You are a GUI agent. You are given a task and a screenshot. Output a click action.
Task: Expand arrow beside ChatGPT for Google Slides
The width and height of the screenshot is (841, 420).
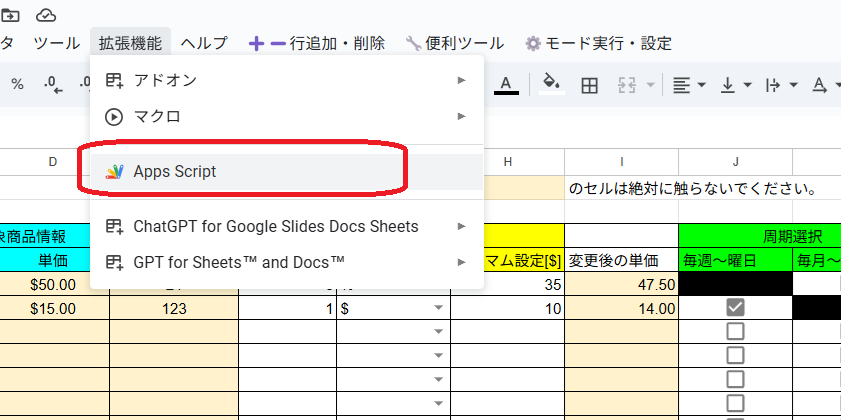pyautogui.click(x=462, y=226)
